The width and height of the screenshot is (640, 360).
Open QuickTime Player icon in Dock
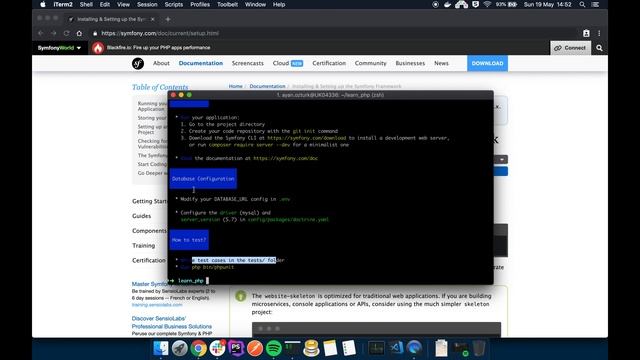[x=414, y=348]
